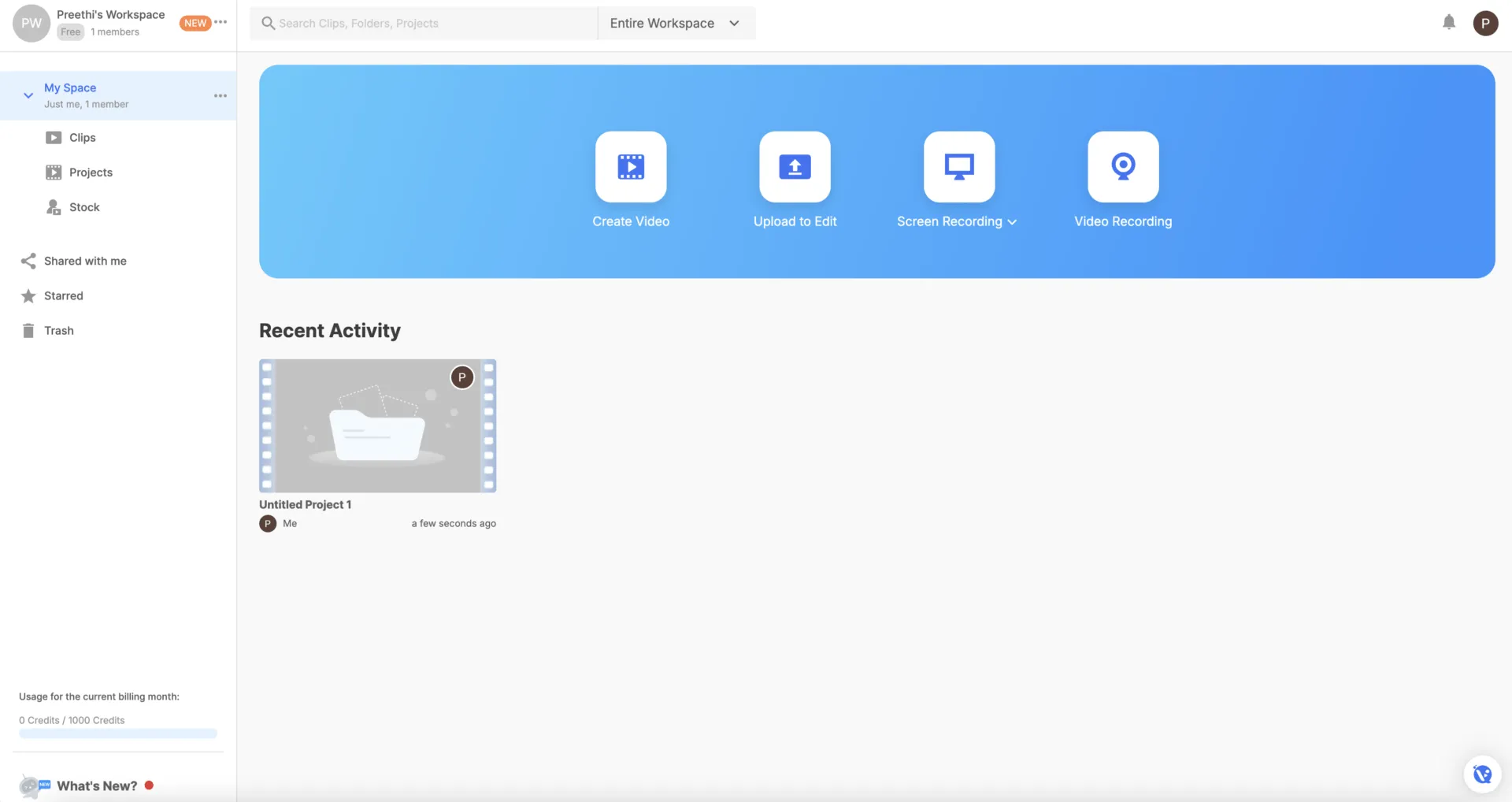Open Projects in the sidebar
This screenshot has width=1512, height=802.
click(91, 172)
